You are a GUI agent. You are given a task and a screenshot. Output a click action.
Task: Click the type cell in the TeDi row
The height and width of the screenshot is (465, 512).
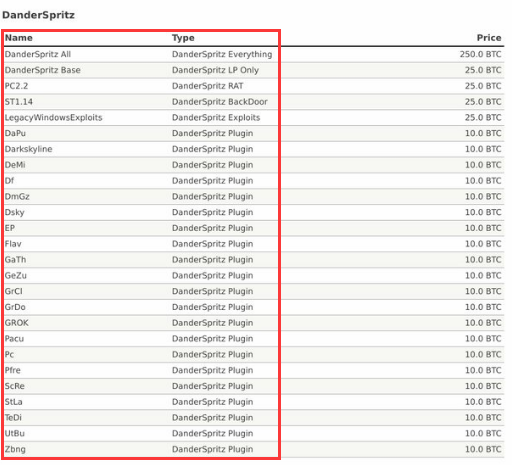click(212, 418)
